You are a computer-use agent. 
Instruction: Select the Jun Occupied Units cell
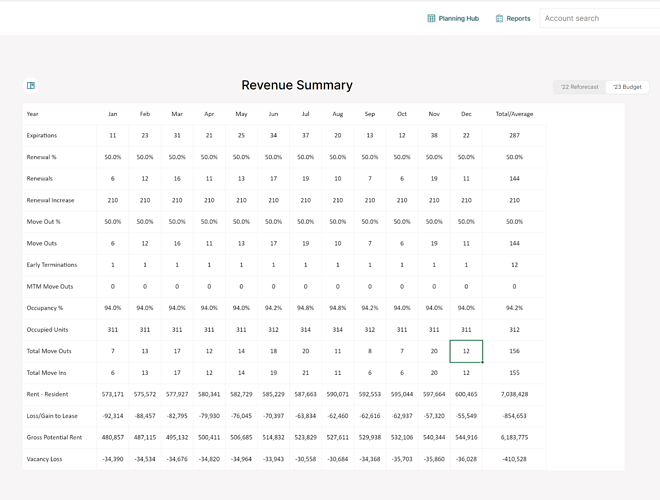[x=274, y=329]
